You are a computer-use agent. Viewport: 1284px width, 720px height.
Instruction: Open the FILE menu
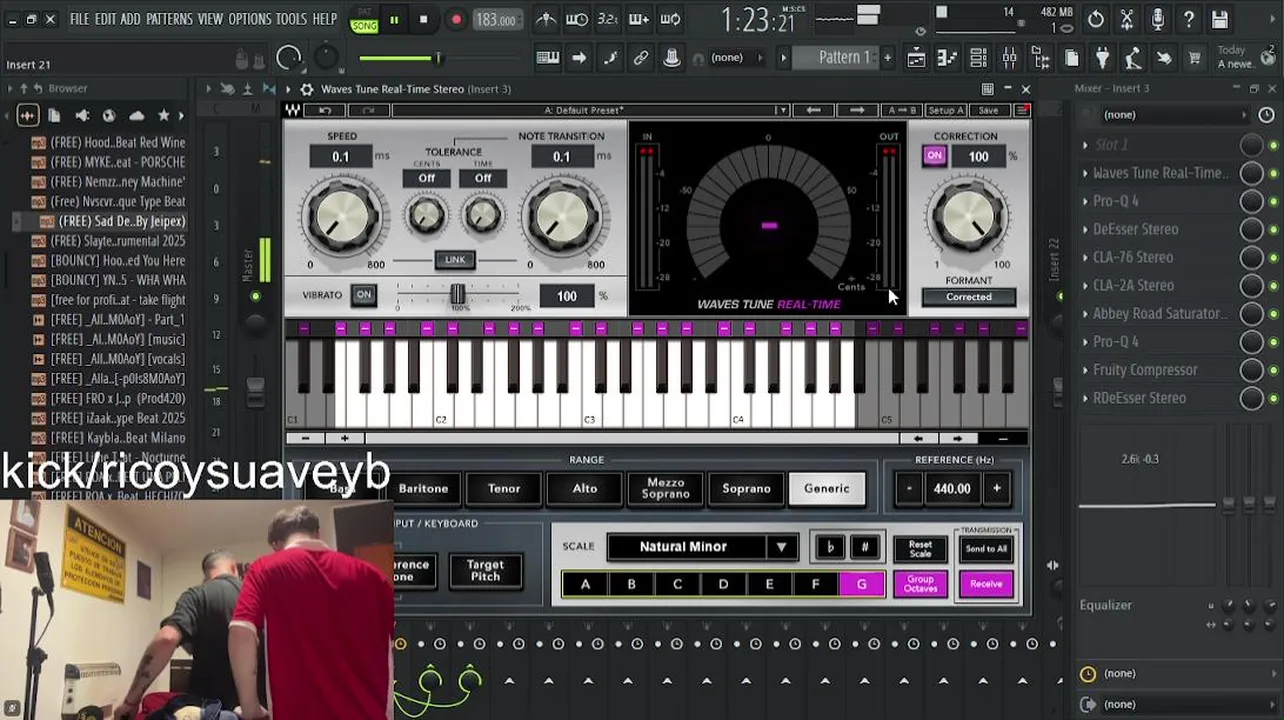tap(78, 19)
